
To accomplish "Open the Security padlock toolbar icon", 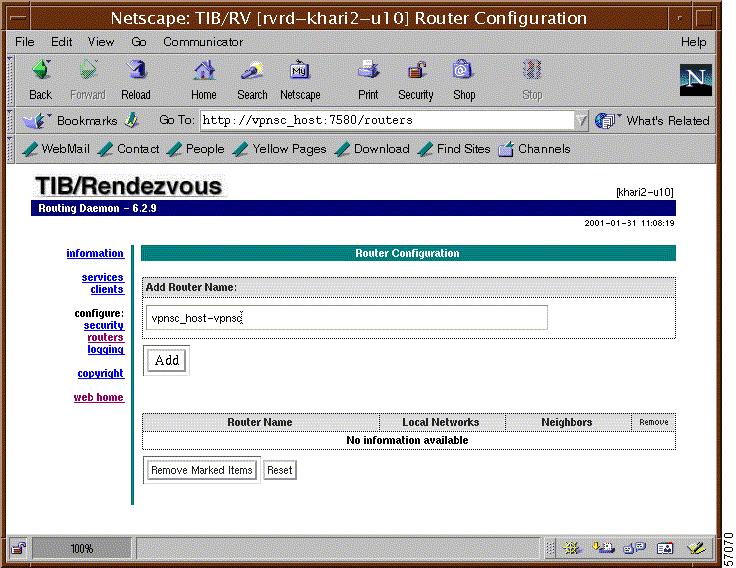I will 416,70.
